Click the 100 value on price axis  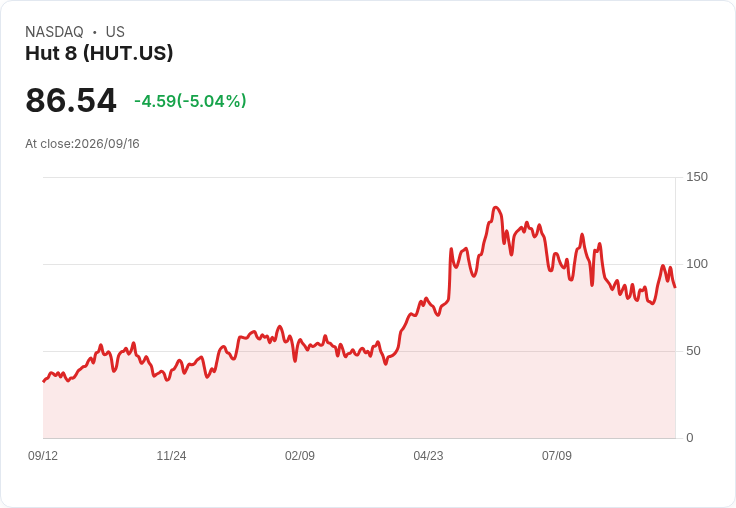(697, 264)
